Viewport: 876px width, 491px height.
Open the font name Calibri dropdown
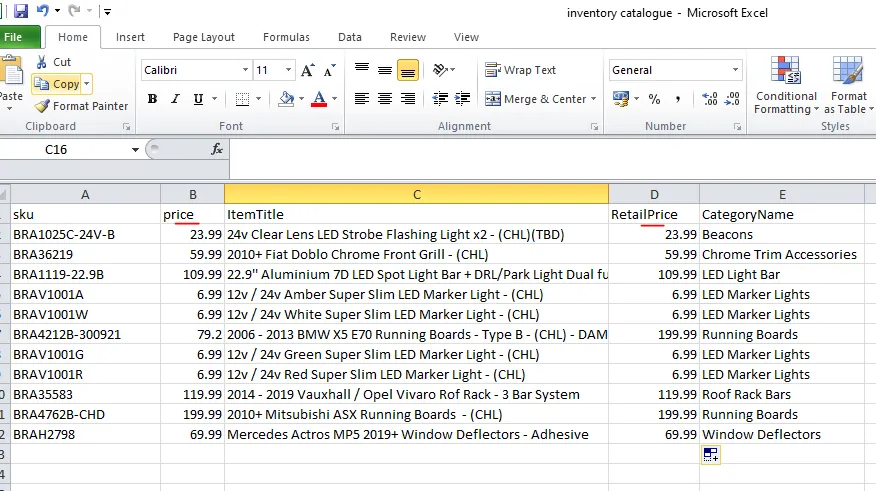coord(245,70)
